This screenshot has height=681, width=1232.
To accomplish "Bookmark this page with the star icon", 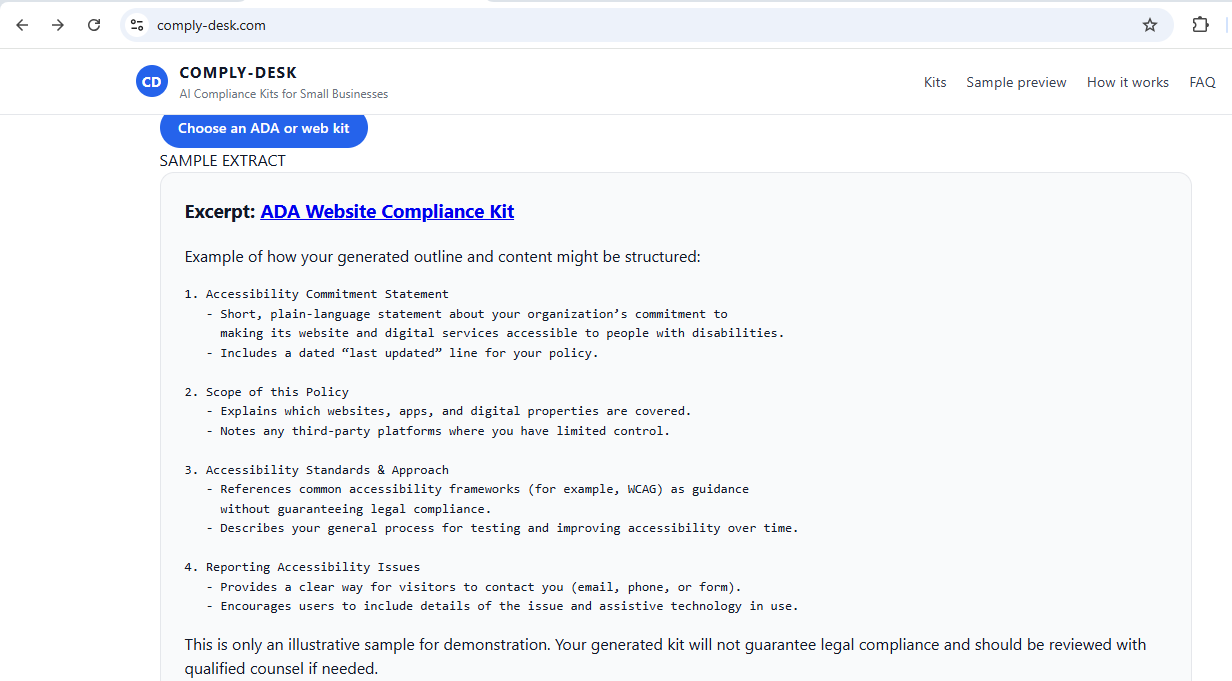I will click(1150, 25).
